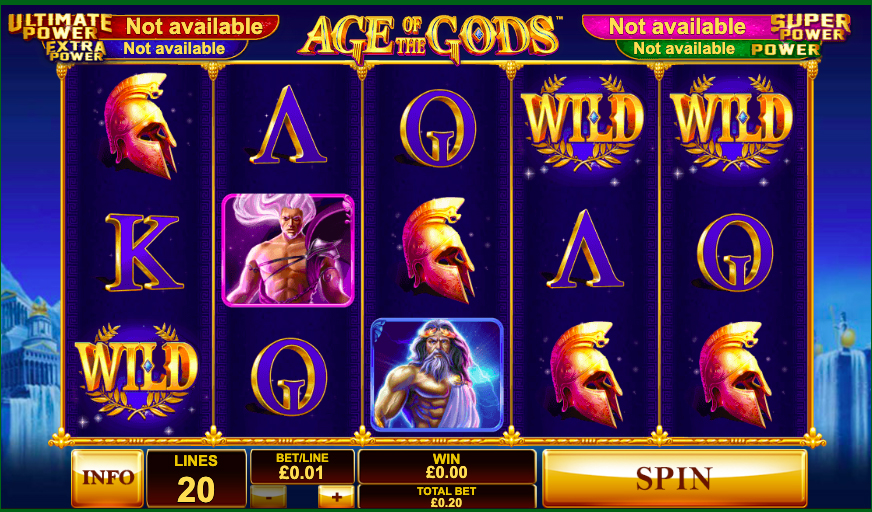
Task: Increase bet per line with plus
Action: [x=336, y=496]
